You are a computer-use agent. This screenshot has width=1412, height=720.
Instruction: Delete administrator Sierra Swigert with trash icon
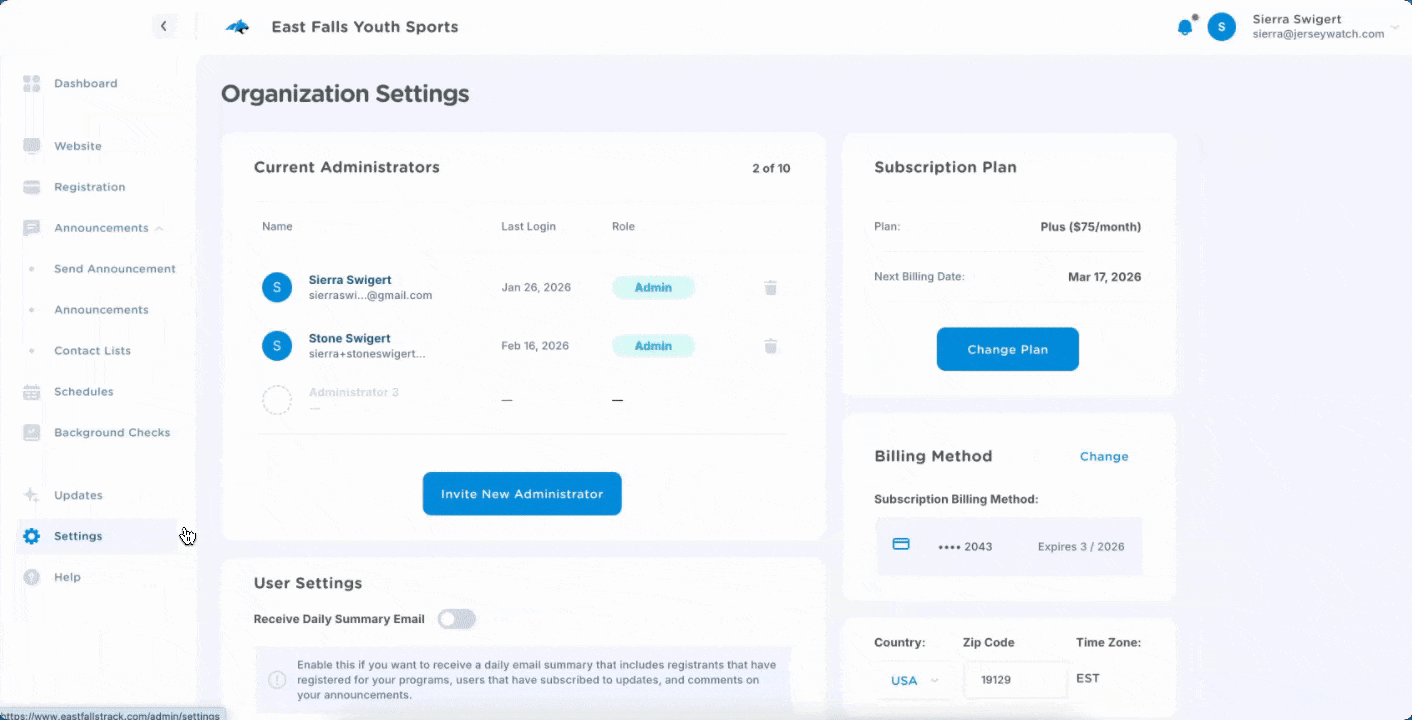[771, 288]
